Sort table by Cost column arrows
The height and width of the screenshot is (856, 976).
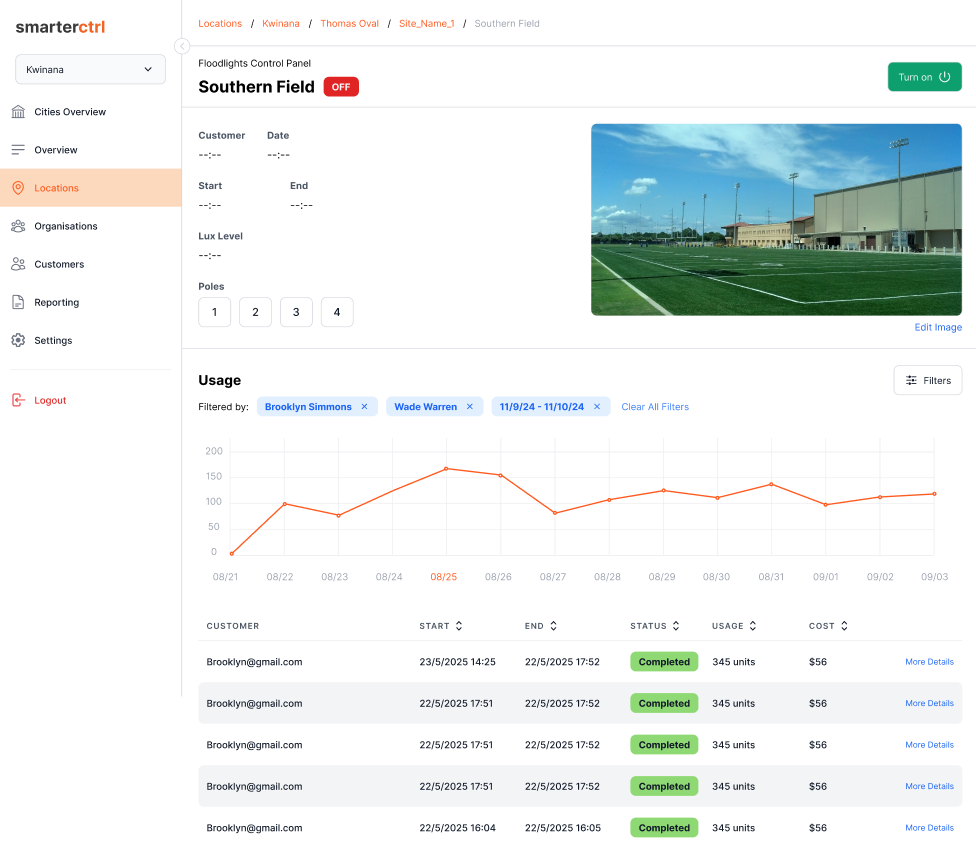[x=844, y=626]
